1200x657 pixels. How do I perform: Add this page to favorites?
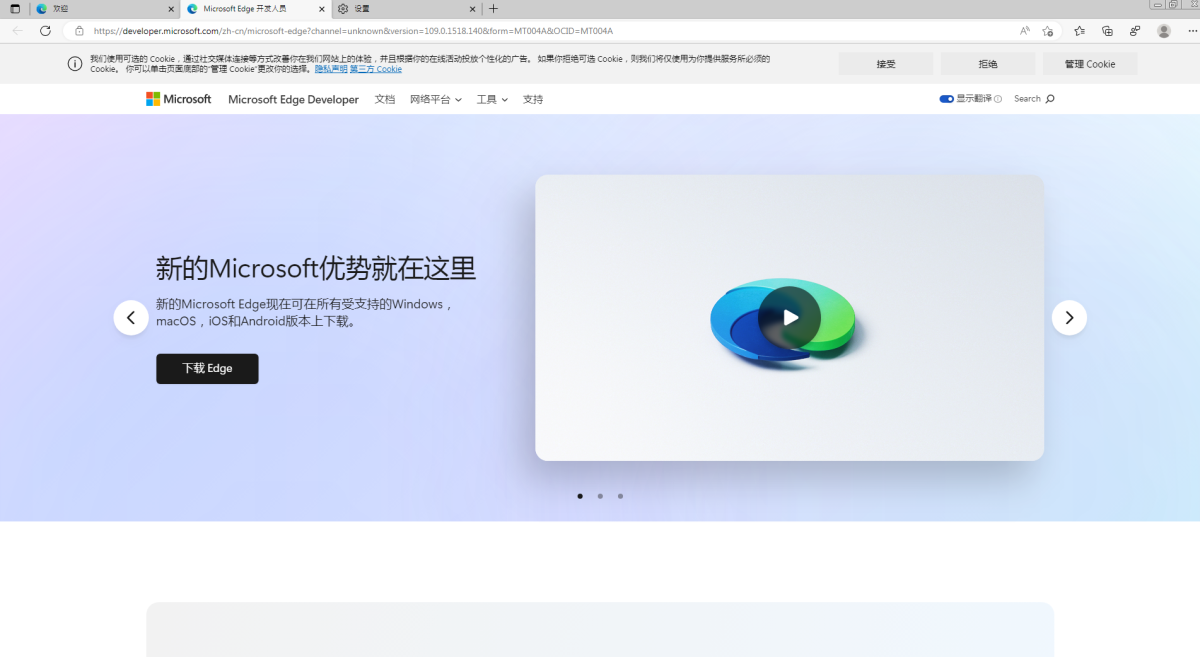click(x=1047, y=31)
